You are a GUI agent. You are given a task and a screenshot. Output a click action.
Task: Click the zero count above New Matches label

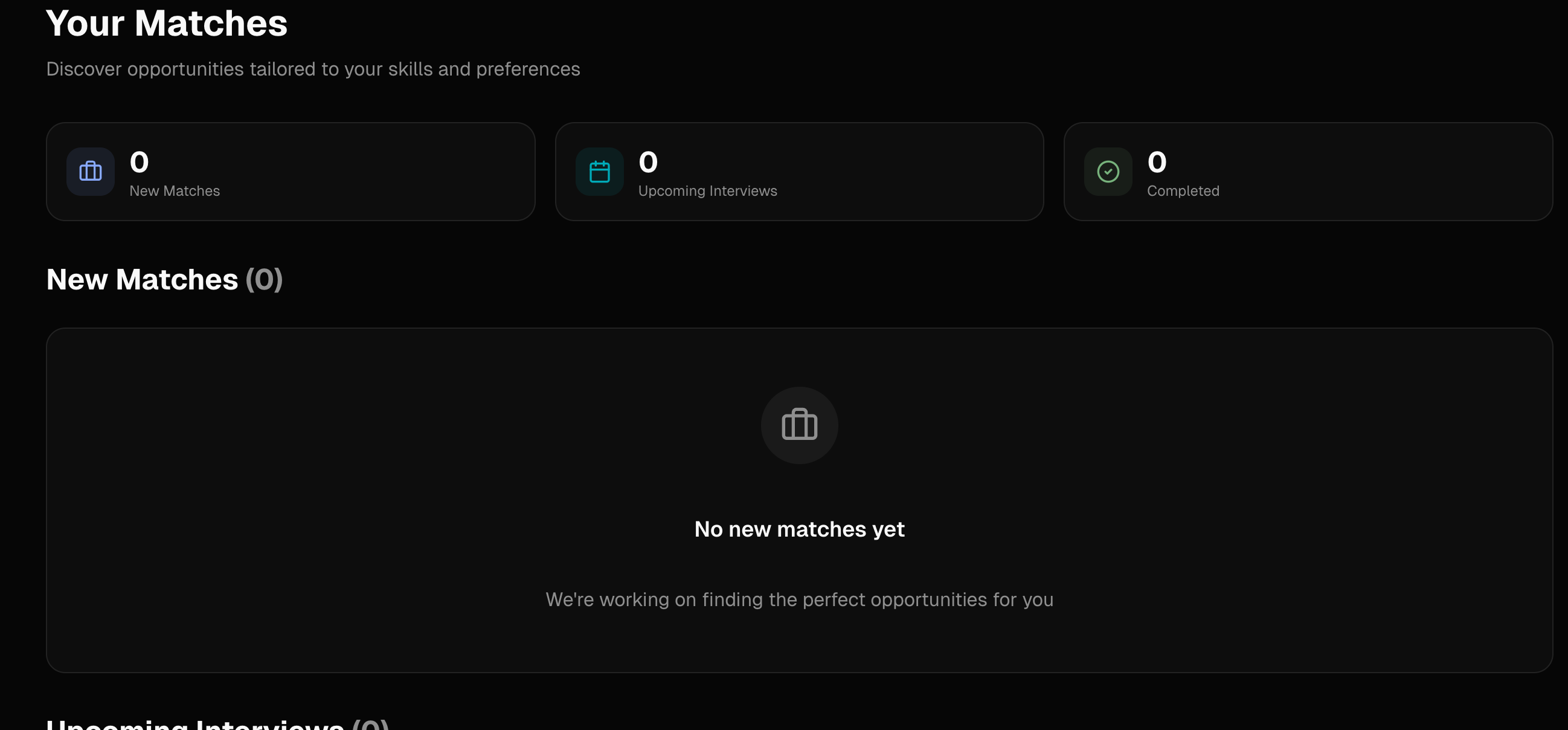[139, 162]
